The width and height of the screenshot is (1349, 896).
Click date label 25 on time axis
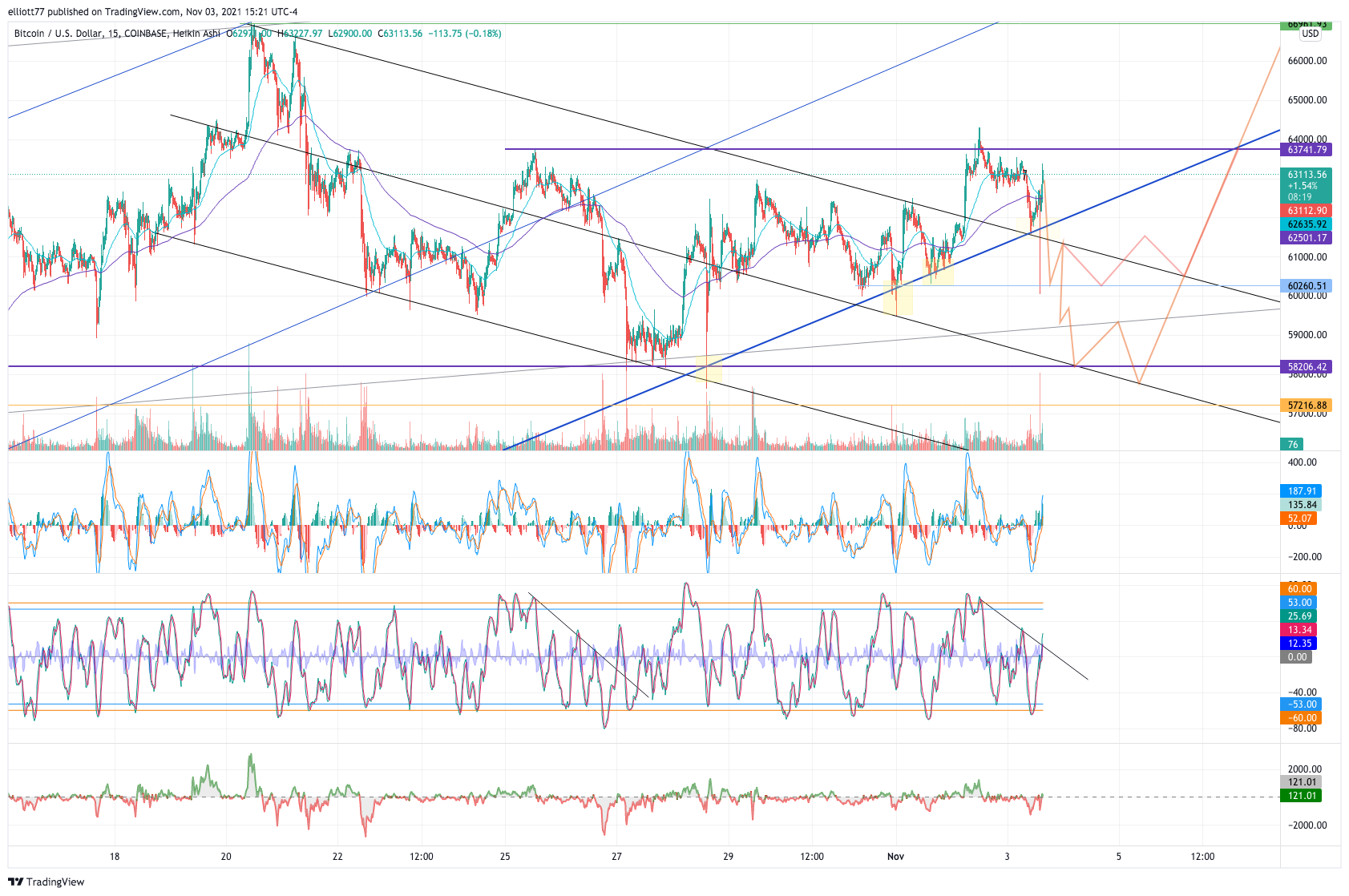point(505,857)
